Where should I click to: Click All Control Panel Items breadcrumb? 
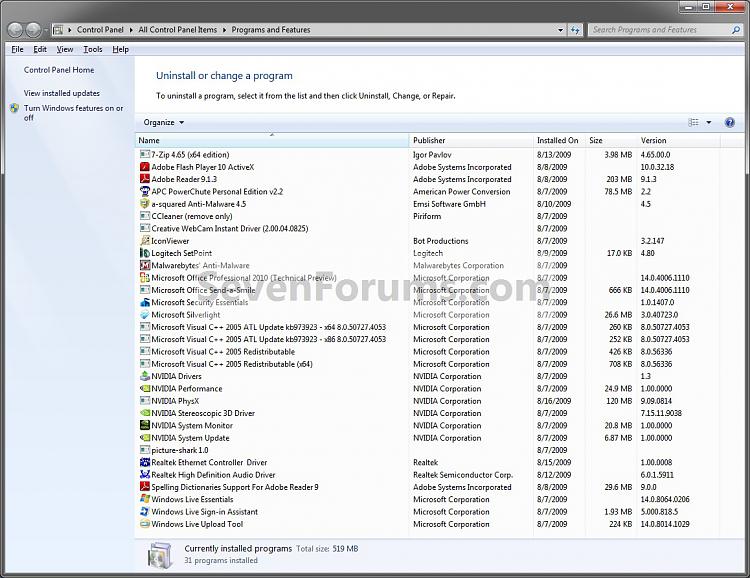pyautogui.click(x=177, y=30)
